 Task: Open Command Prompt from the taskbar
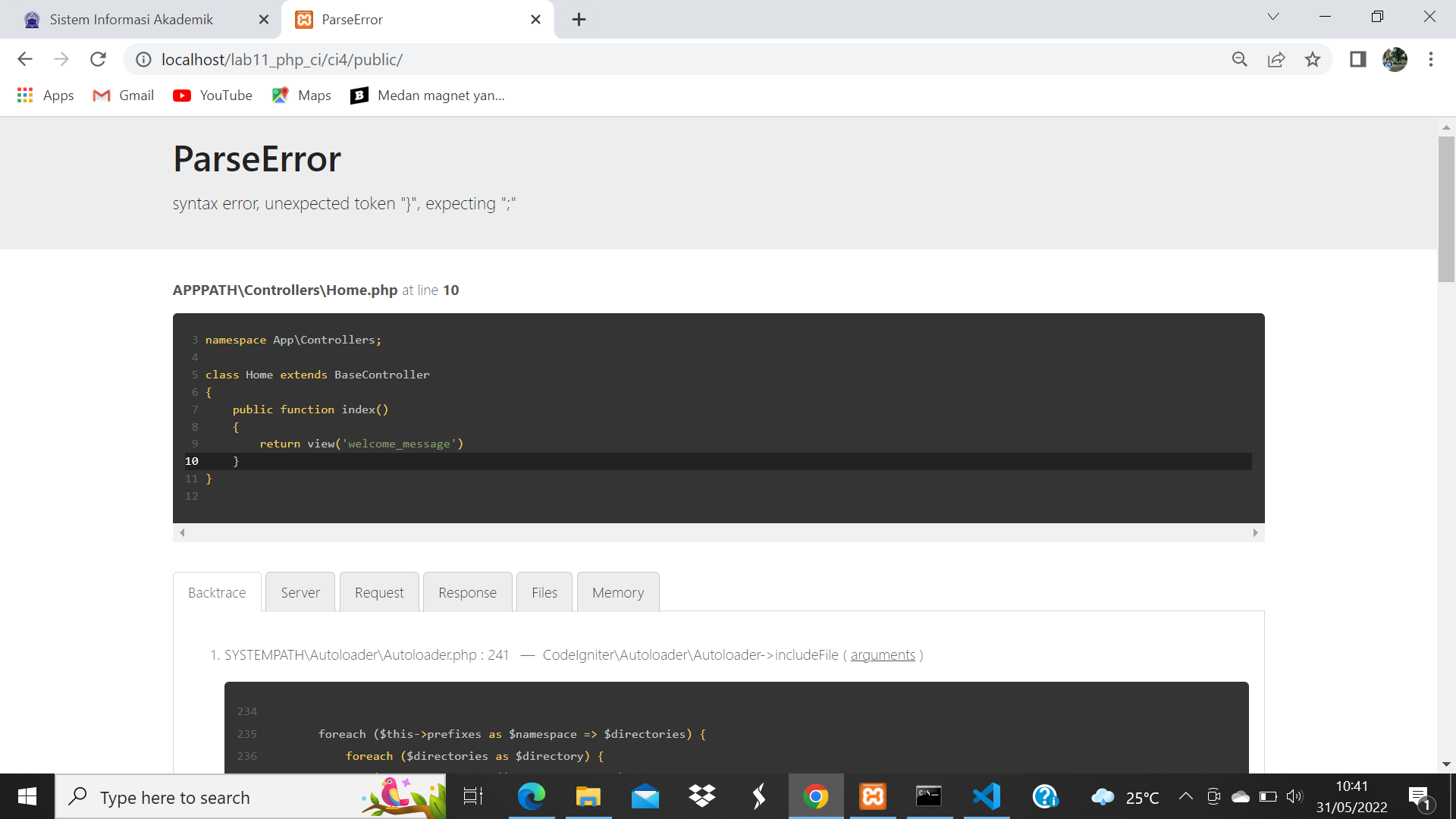click(929, 796)
